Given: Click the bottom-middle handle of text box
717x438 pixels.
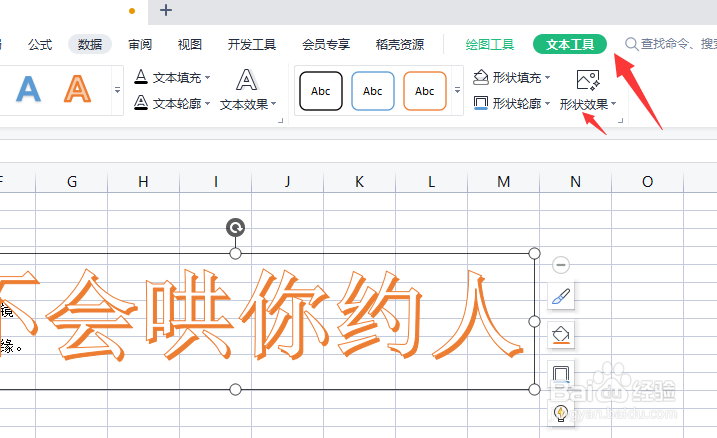Looking at the screenshot, I should tap(235, 390).
